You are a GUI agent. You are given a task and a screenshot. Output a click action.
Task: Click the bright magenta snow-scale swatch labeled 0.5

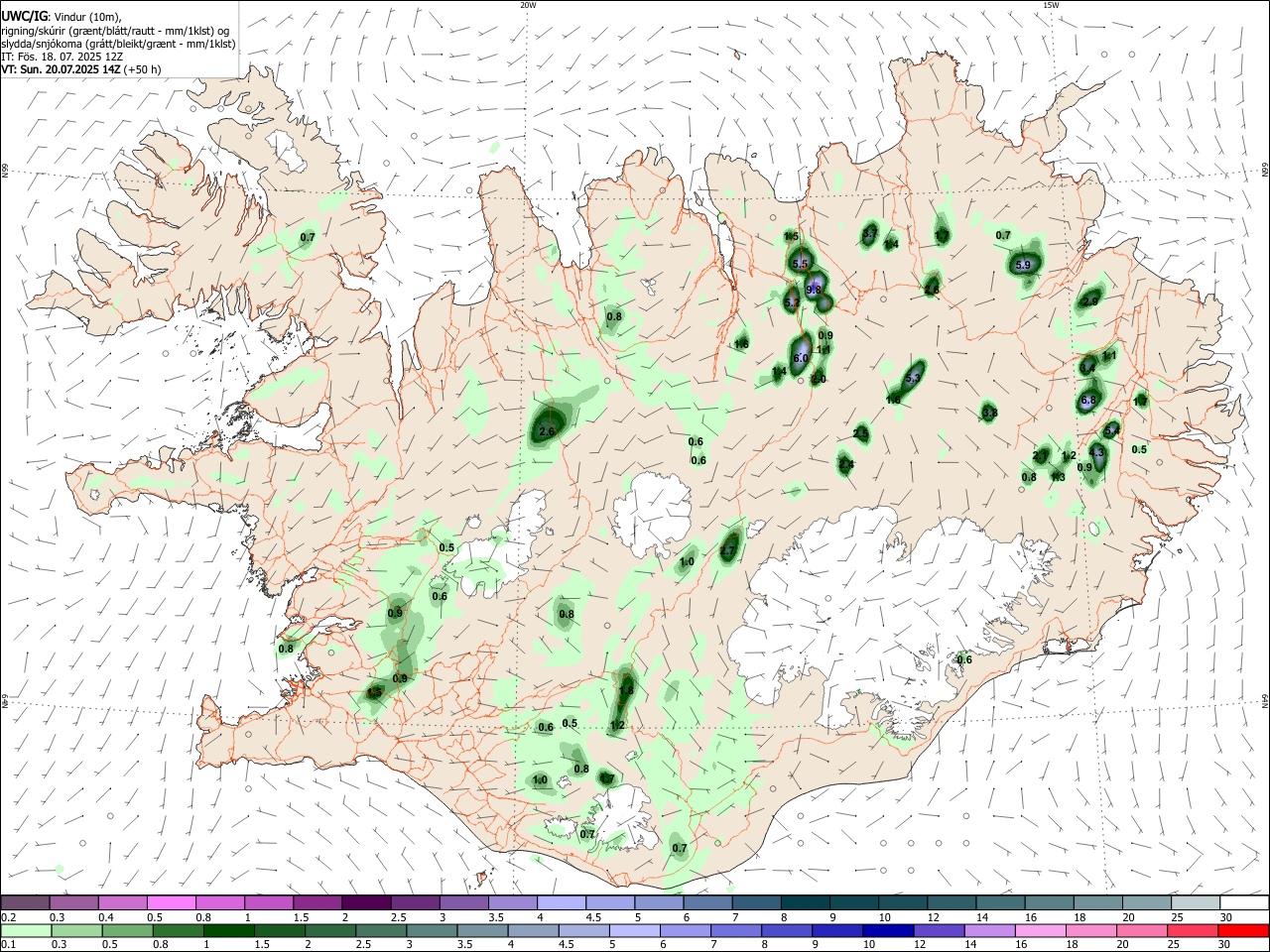pos(172,902)
